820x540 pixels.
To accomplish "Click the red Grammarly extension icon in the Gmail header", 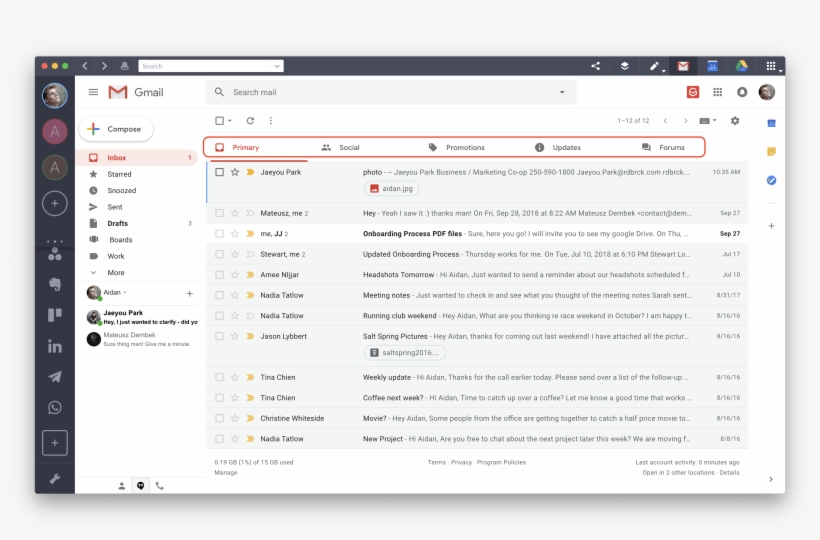I will [692, 92].
